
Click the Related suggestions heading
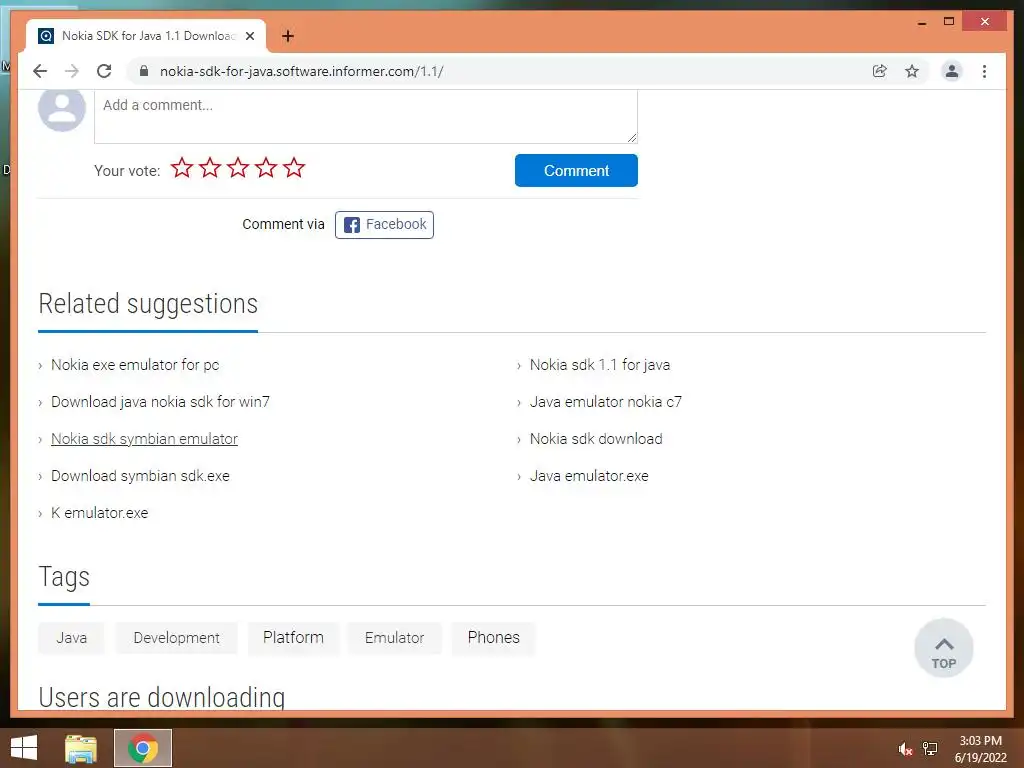click(148, 304)
